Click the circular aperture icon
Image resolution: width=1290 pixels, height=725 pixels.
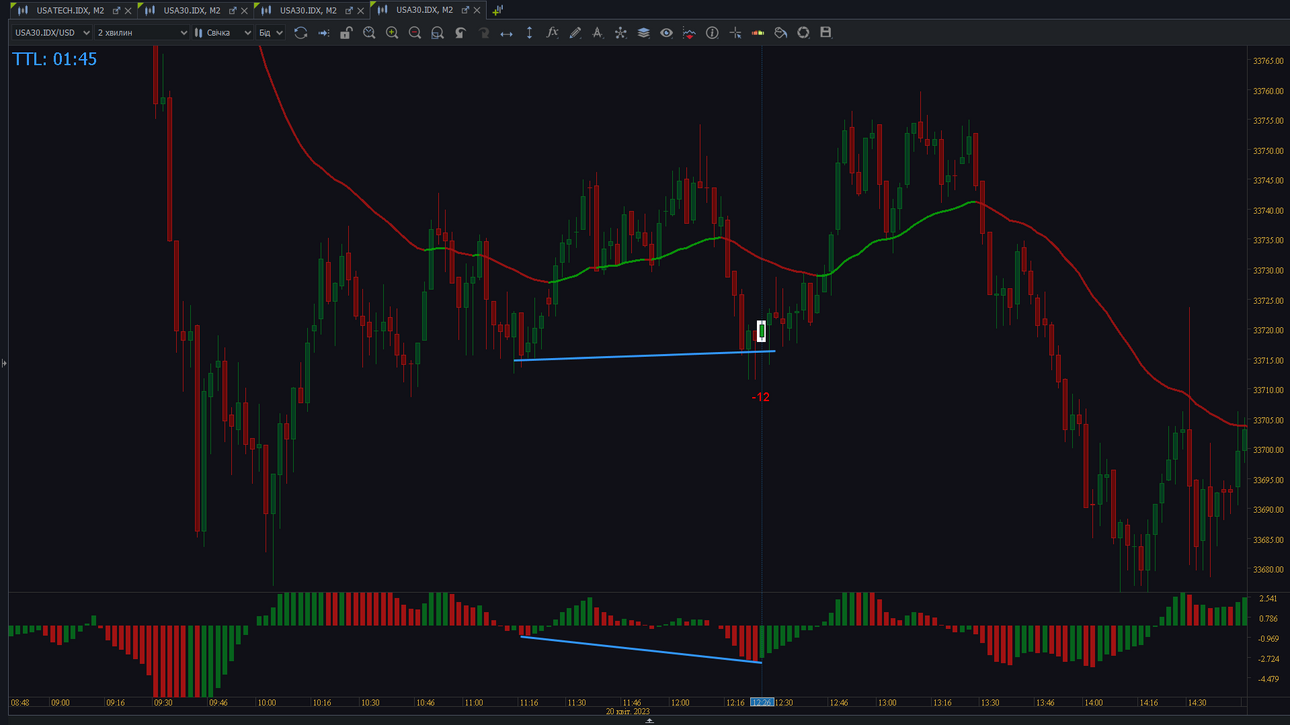803,33
